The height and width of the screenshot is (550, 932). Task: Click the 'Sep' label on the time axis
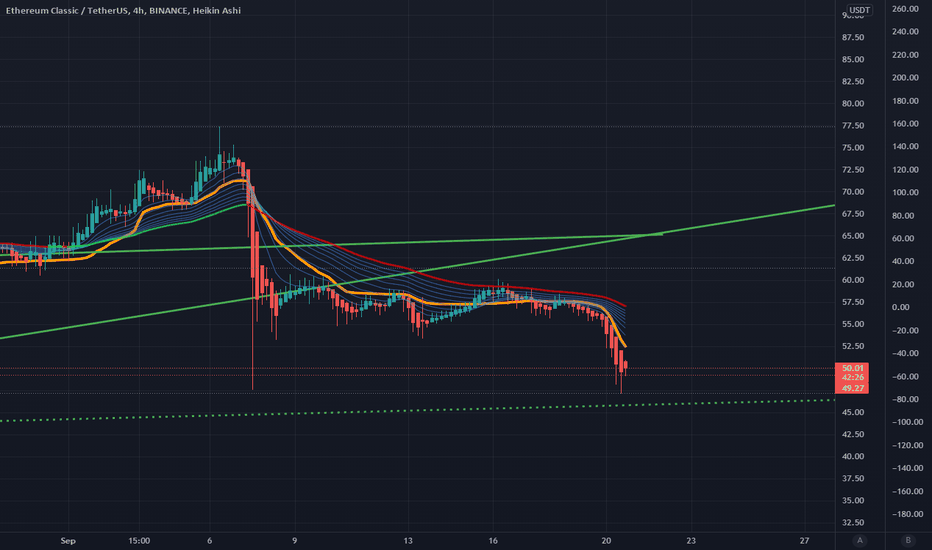click(x=68, y=540)
